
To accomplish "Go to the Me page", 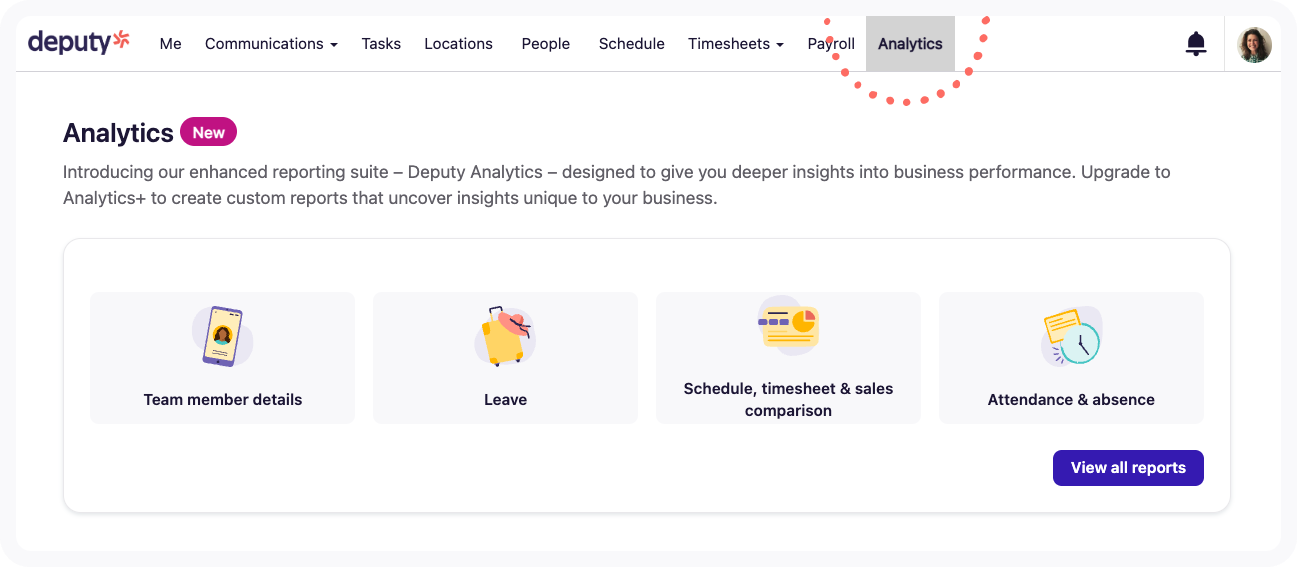I will click(171, 44).
